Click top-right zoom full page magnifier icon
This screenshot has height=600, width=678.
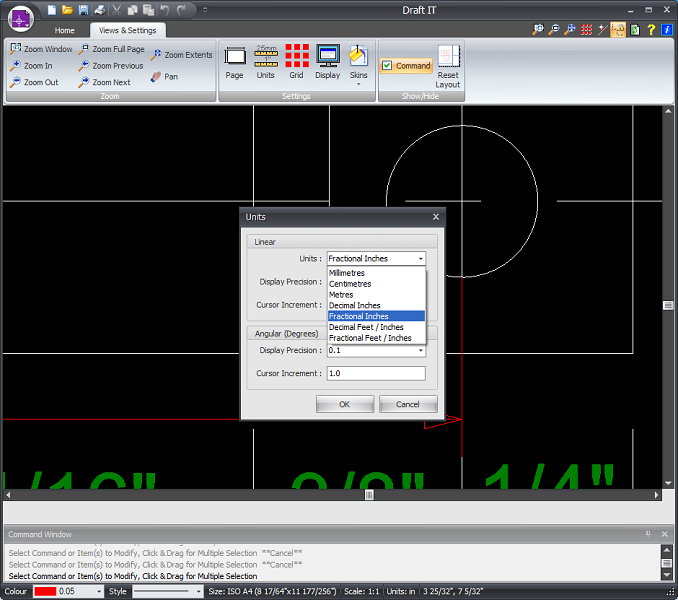tap(553, 29)
